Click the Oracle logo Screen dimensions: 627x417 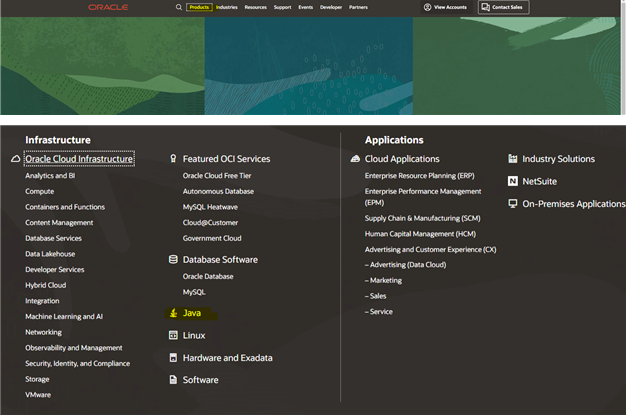[x=108, y=7]
